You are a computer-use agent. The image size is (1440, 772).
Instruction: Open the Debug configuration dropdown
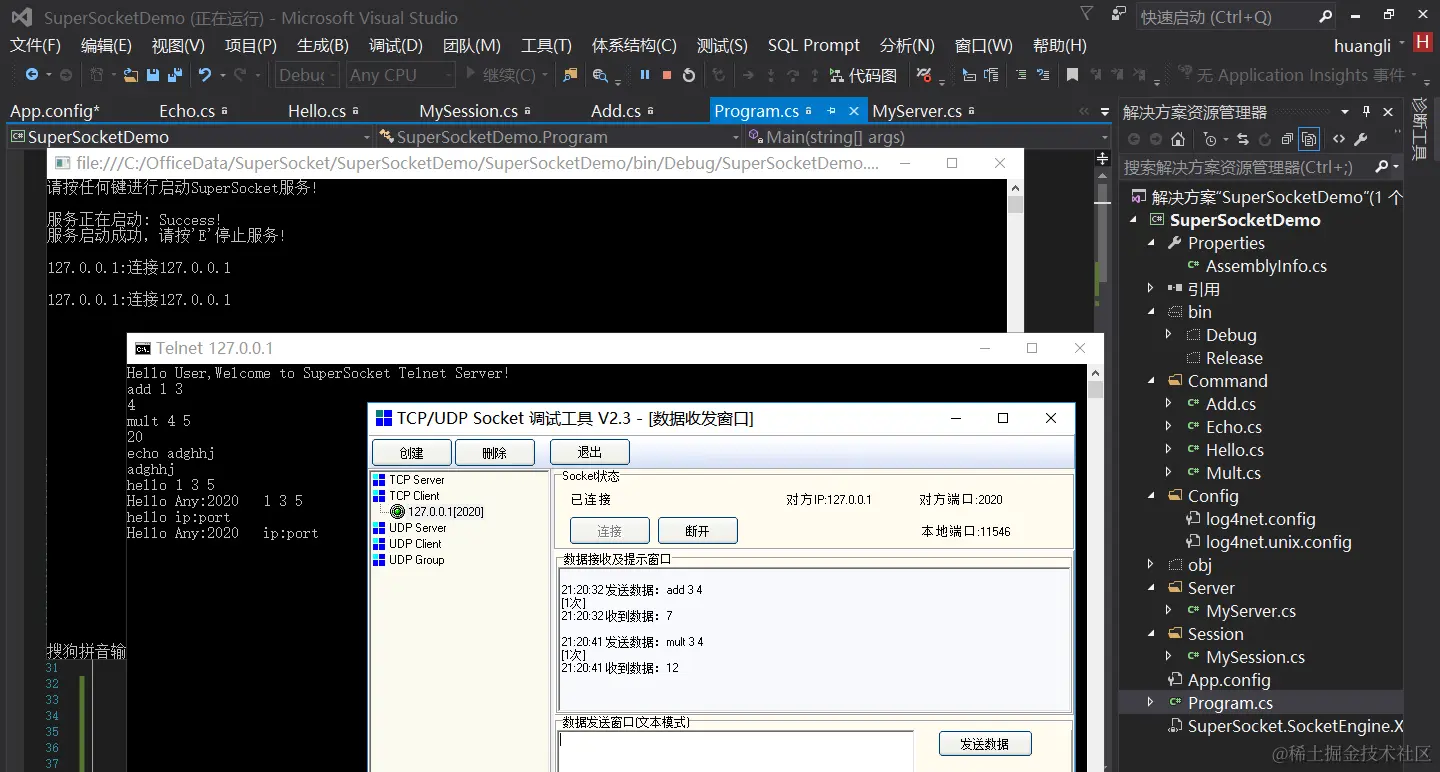point(307,75)
